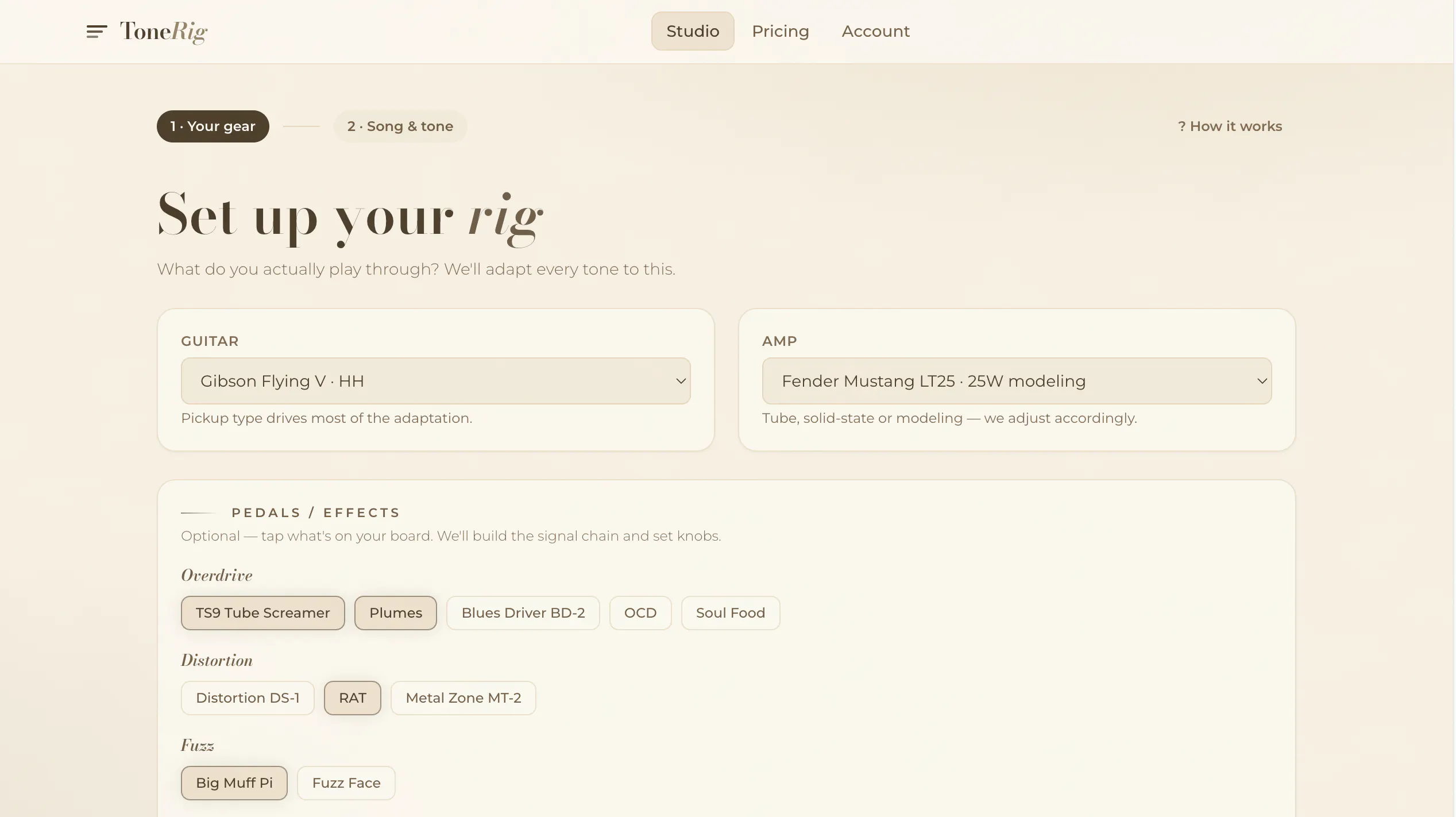Viewport: 1456px width, 817px height.
Task: Open the Pricing page
Action: [x=780, y=31]
